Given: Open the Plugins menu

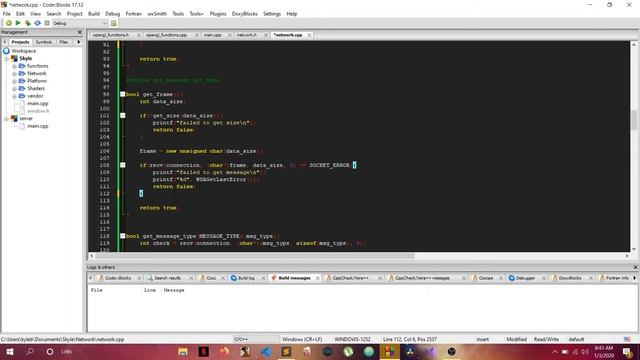Looking at the screenshot, I should pyautogui.click(x=218, y=13).
